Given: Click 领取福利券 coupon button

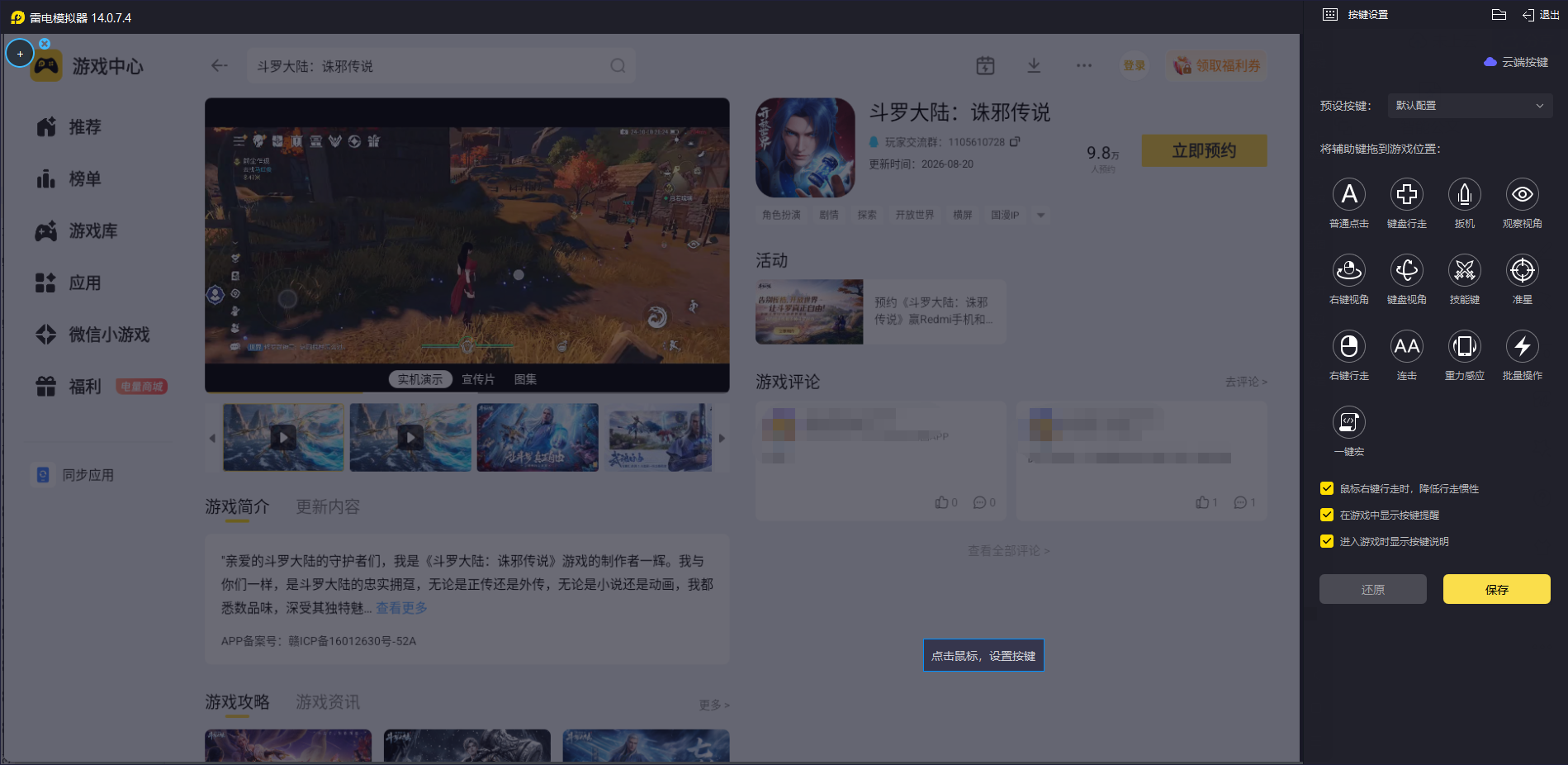Looking at the screenshot, I should [1217, 66].
